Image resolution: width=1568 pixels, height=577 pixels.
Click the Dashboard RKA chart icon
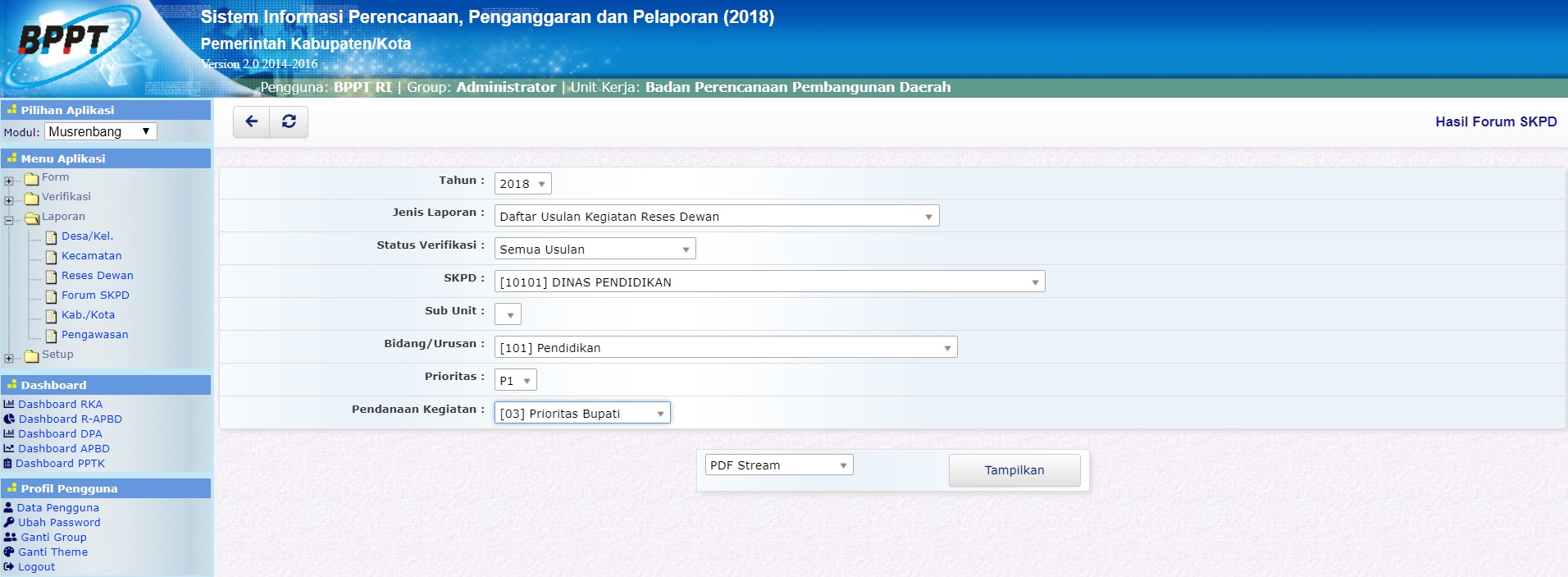(x=9, y=404)
